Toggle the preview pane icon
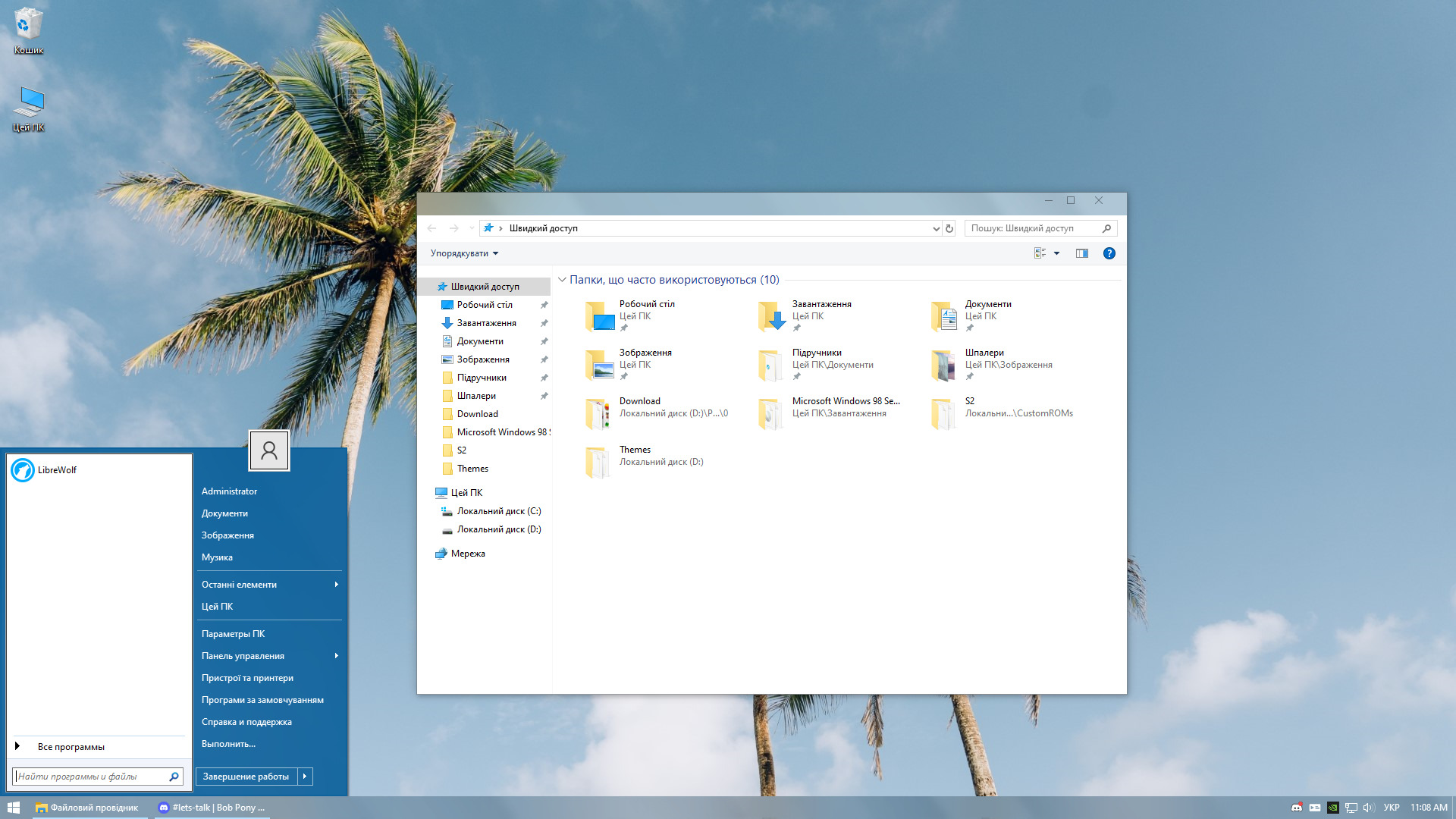Viewport: 1456px width, 819px height. point(1081,253)
